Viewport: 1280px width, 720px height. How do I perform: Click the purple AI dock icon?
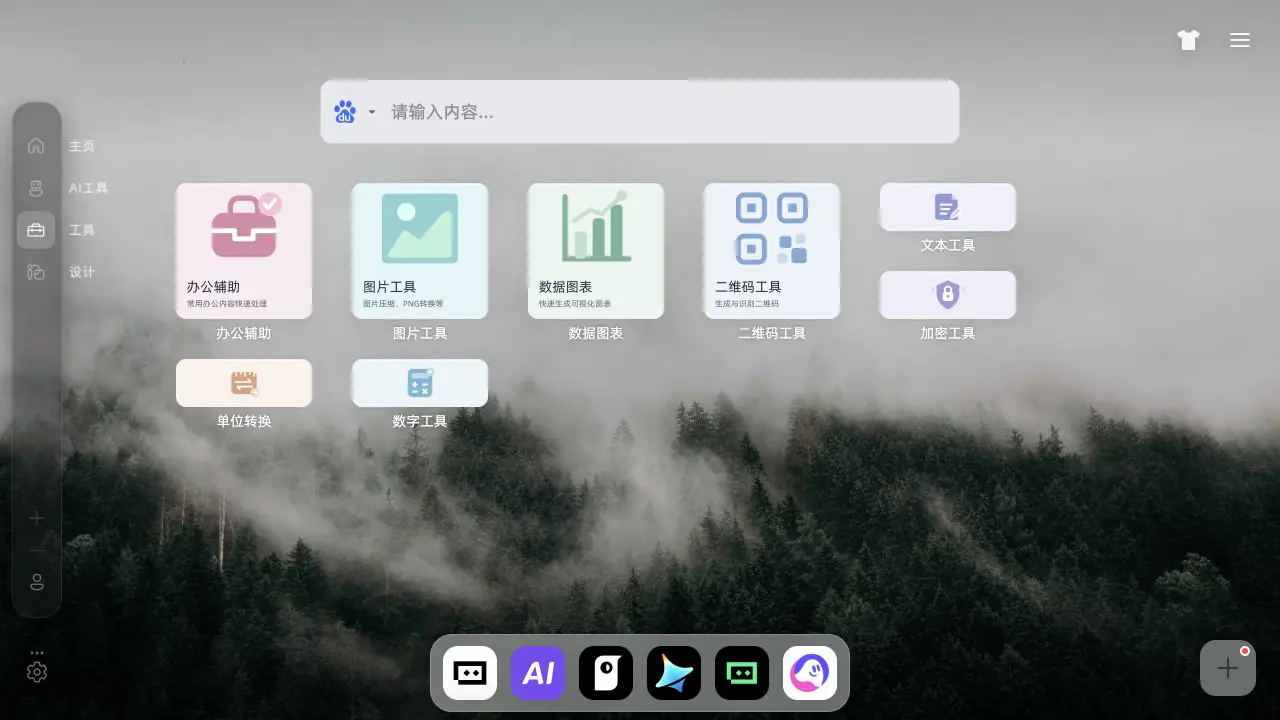pos(538,673)
